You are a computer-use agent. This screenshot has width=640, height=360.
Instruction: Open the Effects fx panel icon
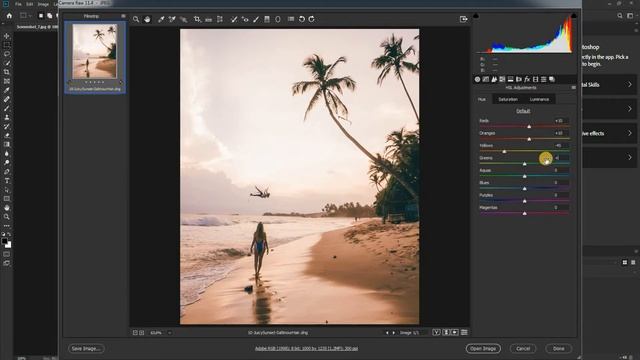pos(527,79)
